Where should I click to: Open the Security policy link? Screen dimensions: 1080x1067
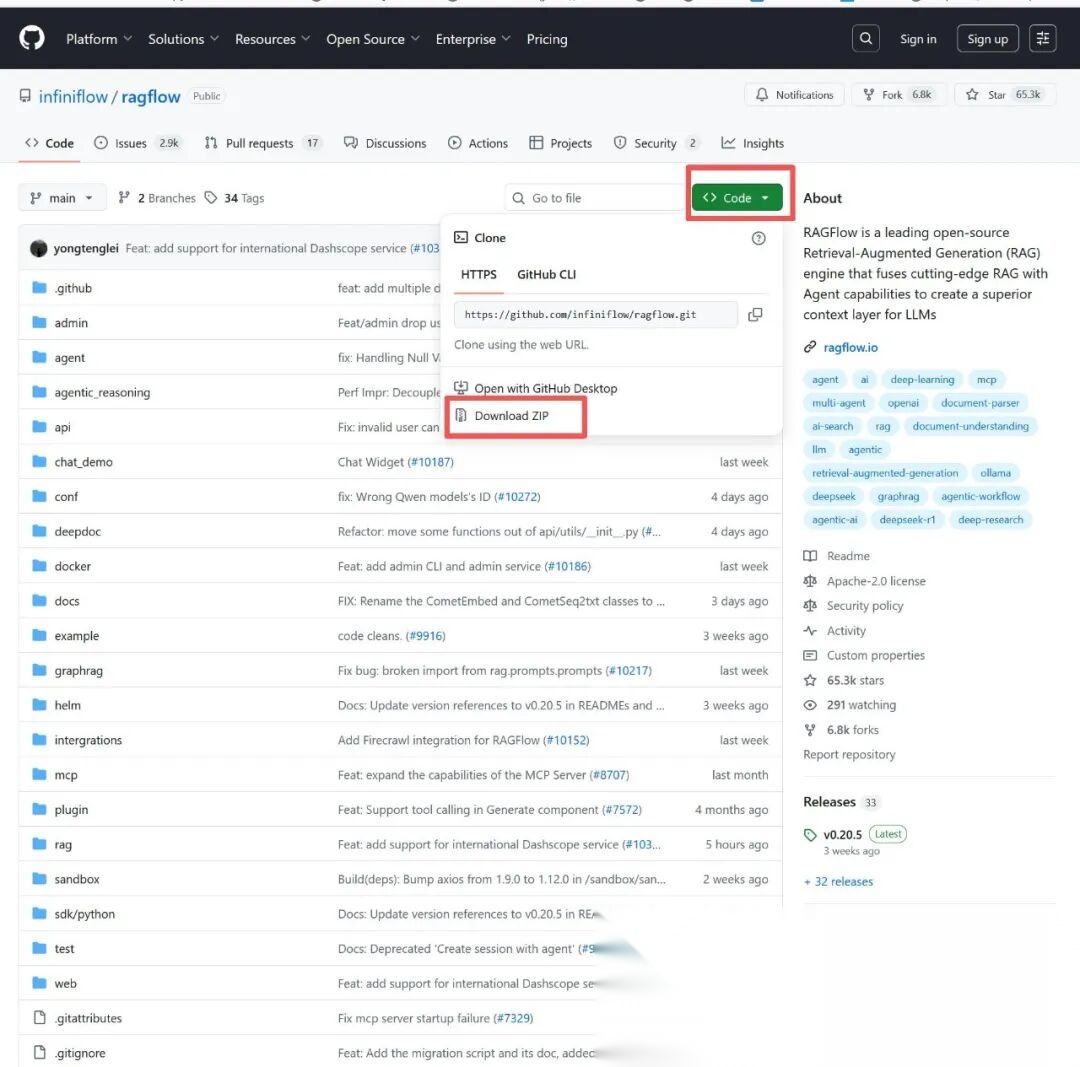click(864, 606)
